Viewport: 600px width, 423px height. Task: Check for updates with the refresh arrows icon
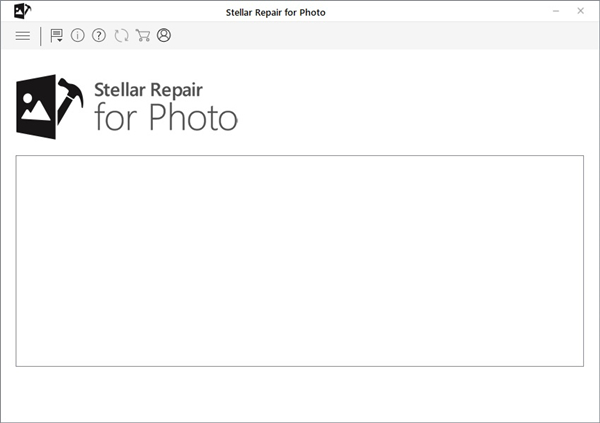click(121, 36)
